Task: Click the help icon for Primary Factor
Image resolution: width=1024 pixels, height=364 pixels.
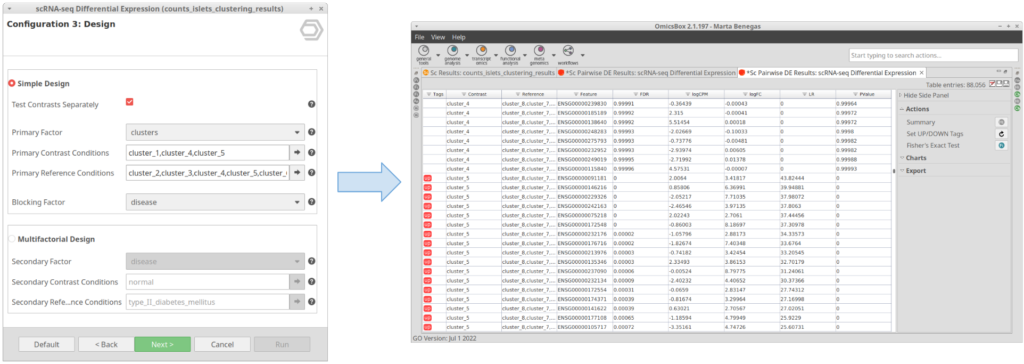Action: click(312, 133)
